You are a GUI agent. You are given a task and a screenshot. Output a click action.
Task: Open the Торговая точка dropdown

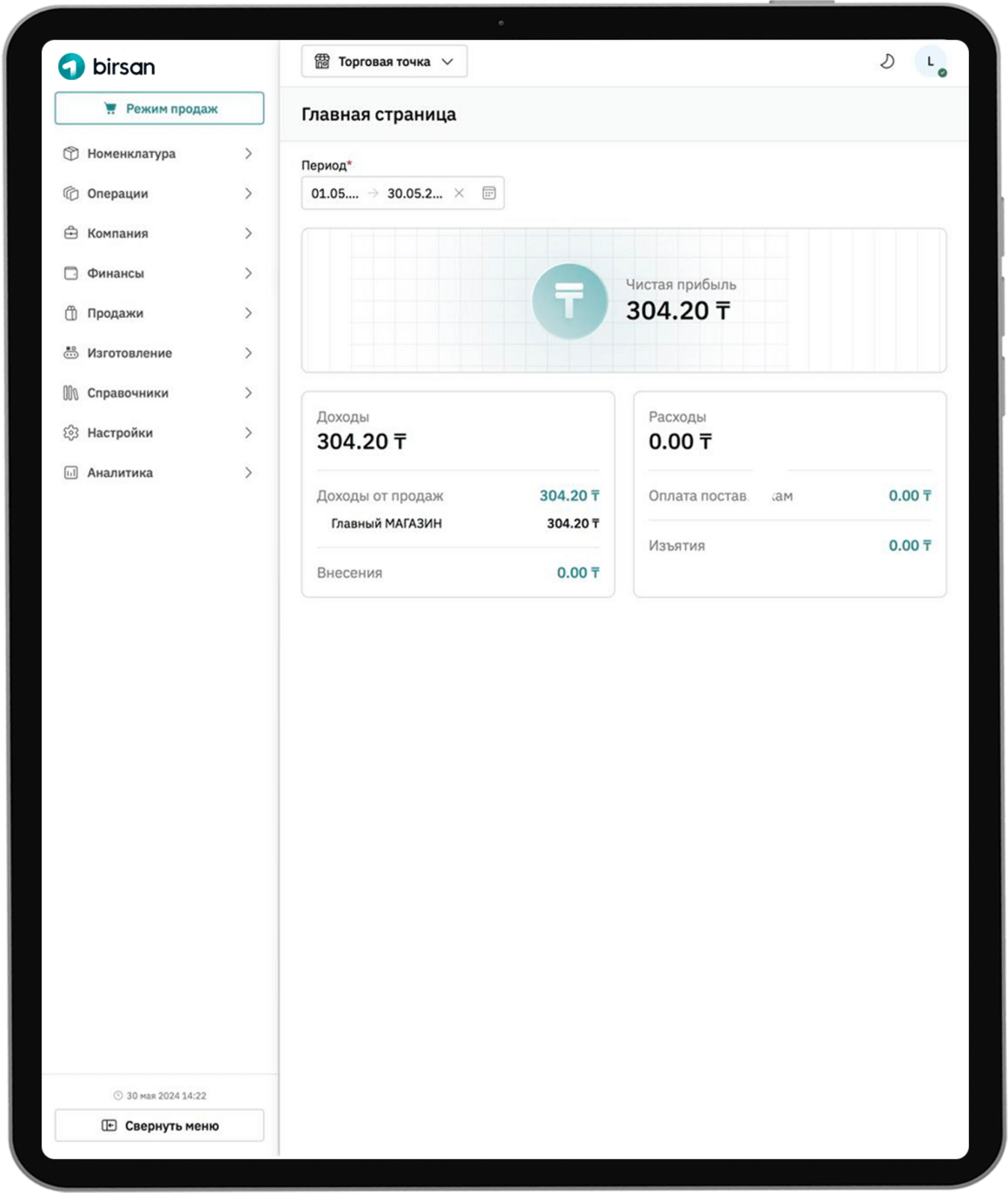tap(384, 62)
